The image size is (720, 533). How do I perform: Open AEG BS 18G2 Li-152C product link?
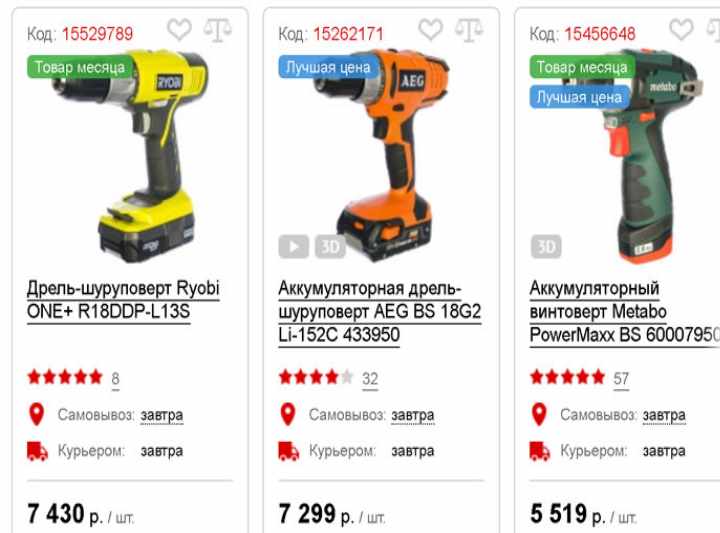pos(380,312)
